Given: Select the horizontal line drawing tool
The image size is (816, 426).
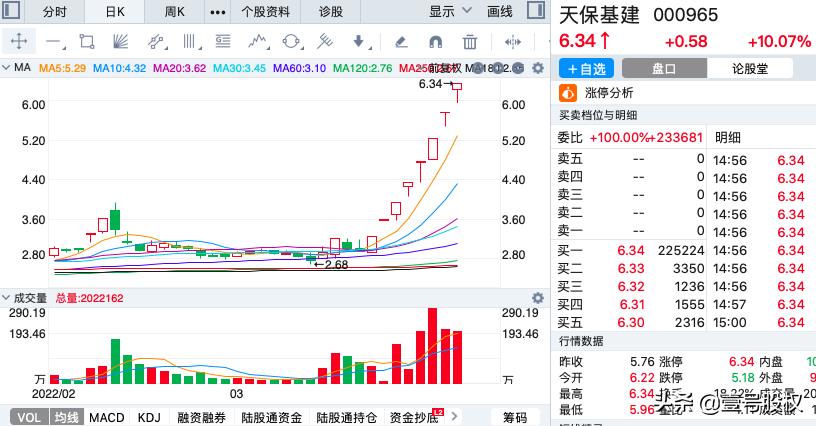Looking at the screenshot, I should (x=54, y=42).
